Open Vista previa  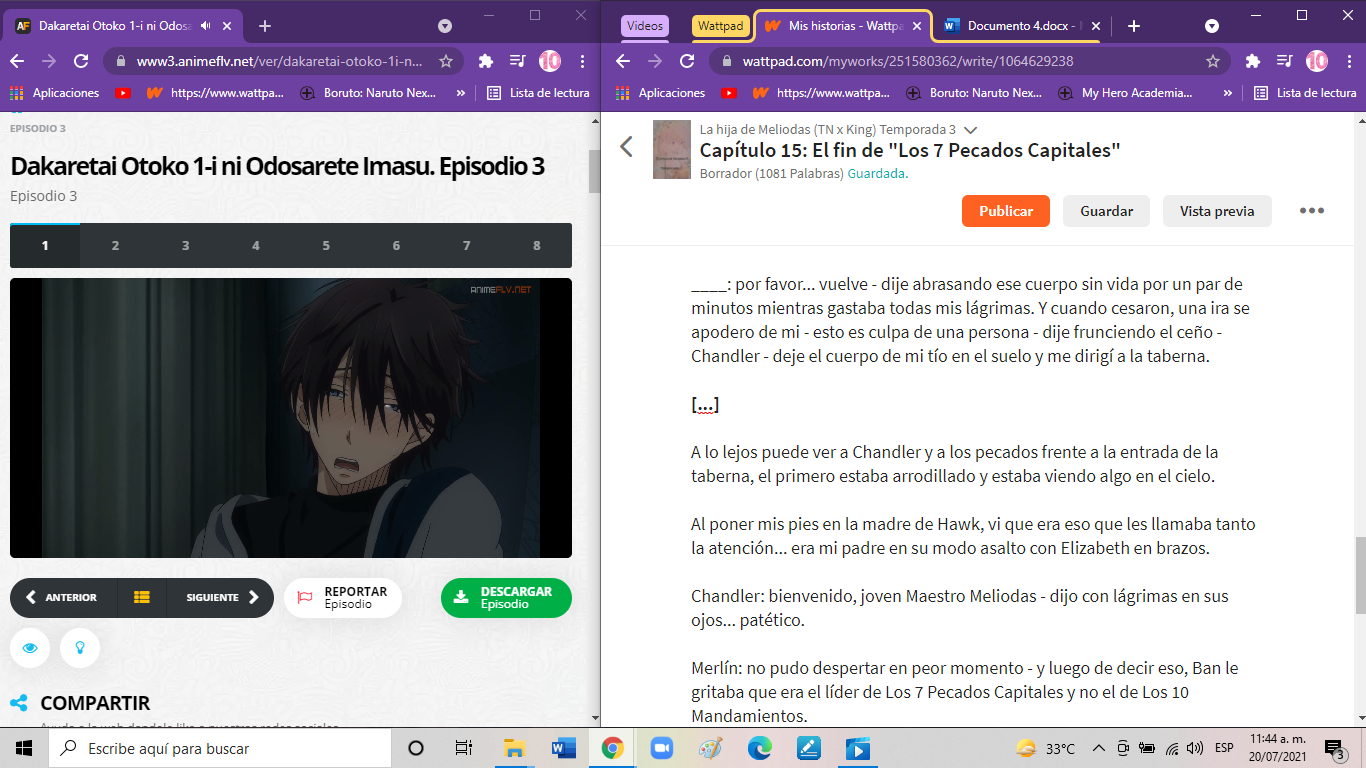click(x=1217, y=211)
